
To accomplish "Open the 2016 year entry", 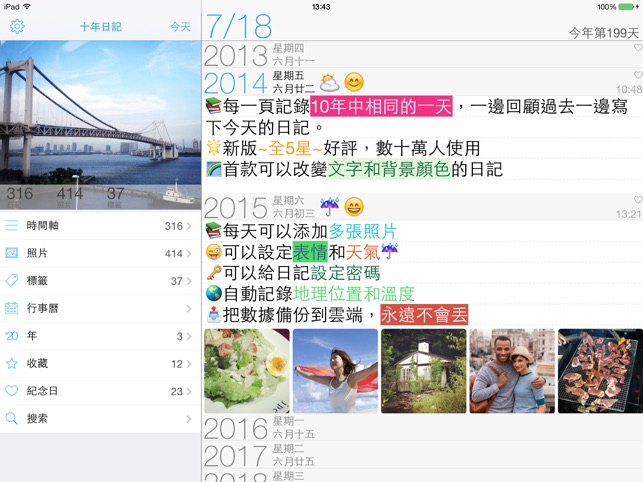I will click(x=422, y=427).
